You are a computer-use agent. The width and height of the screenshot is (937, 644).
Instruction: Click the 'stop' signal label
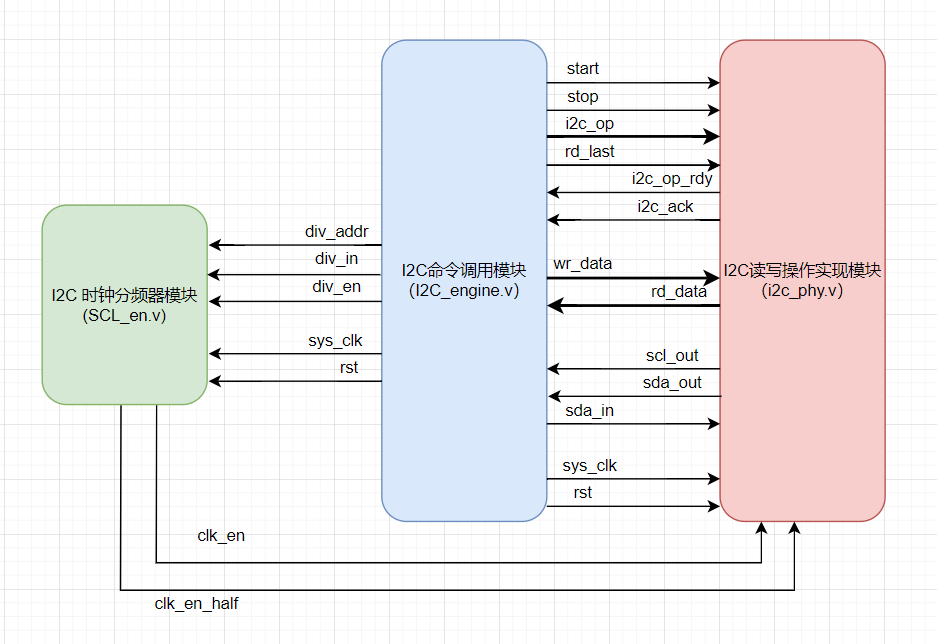click(x=583, y=96)
